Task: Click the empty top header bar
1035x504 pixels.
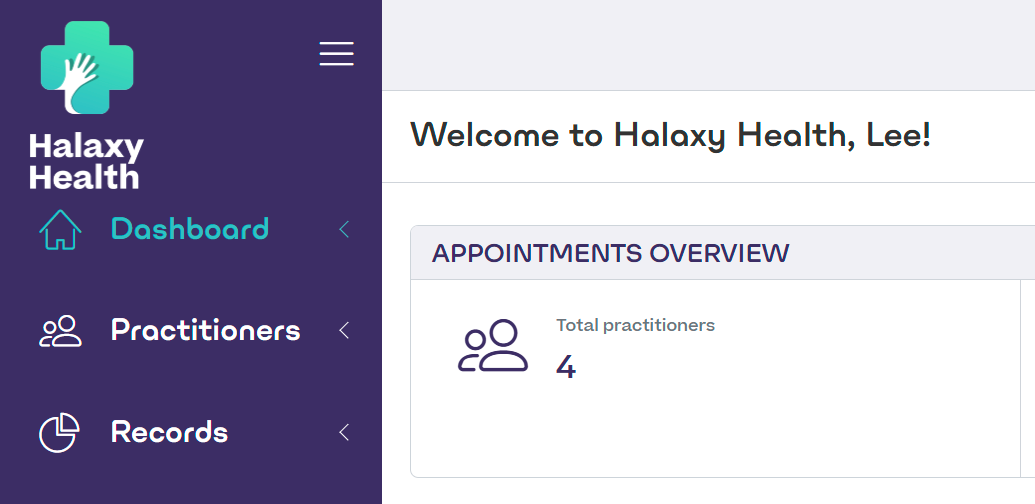Action: (708, 45)
